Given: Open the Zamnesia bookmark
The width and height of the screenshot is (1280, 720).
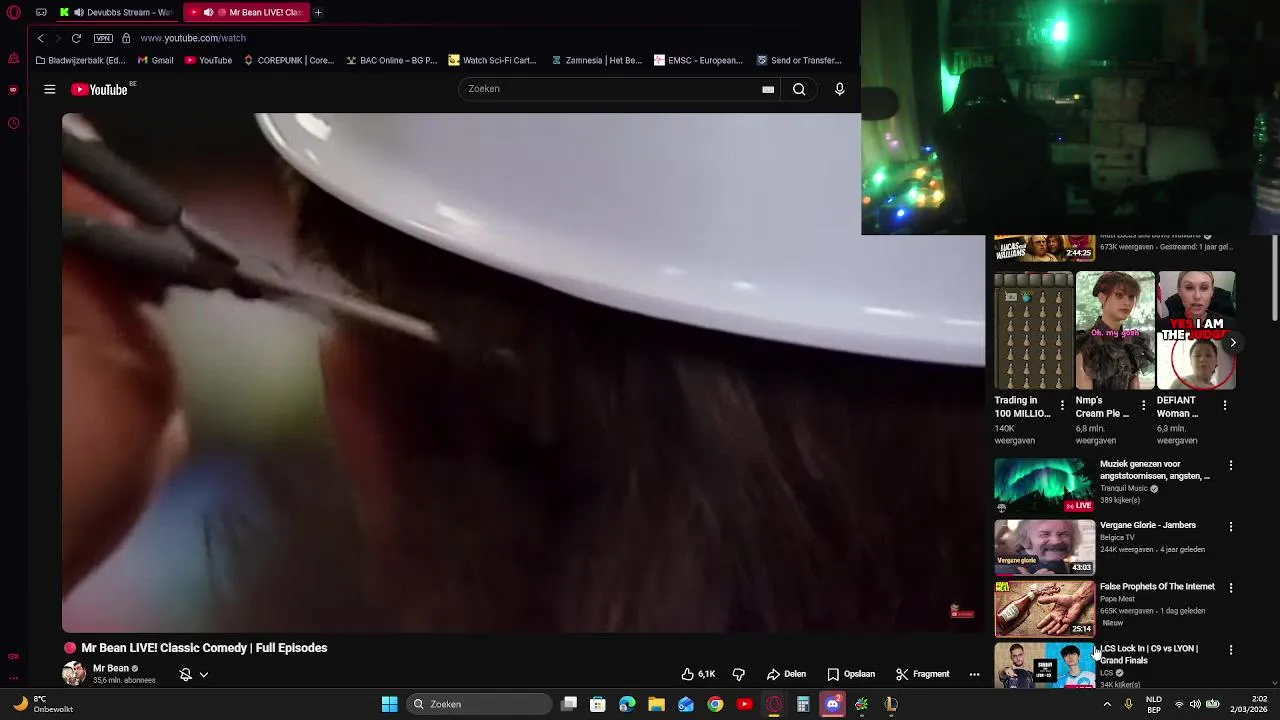Looking at the screenshot, I should click(x=597, y=60).
